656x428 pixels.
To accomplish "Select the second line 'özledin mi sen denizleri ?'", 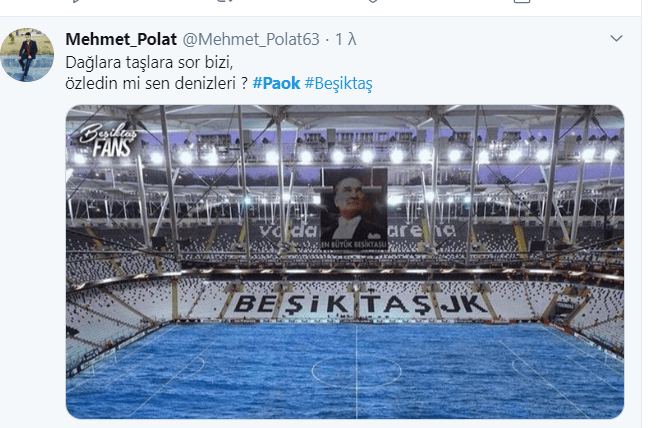I will click(x=156, y=83).
